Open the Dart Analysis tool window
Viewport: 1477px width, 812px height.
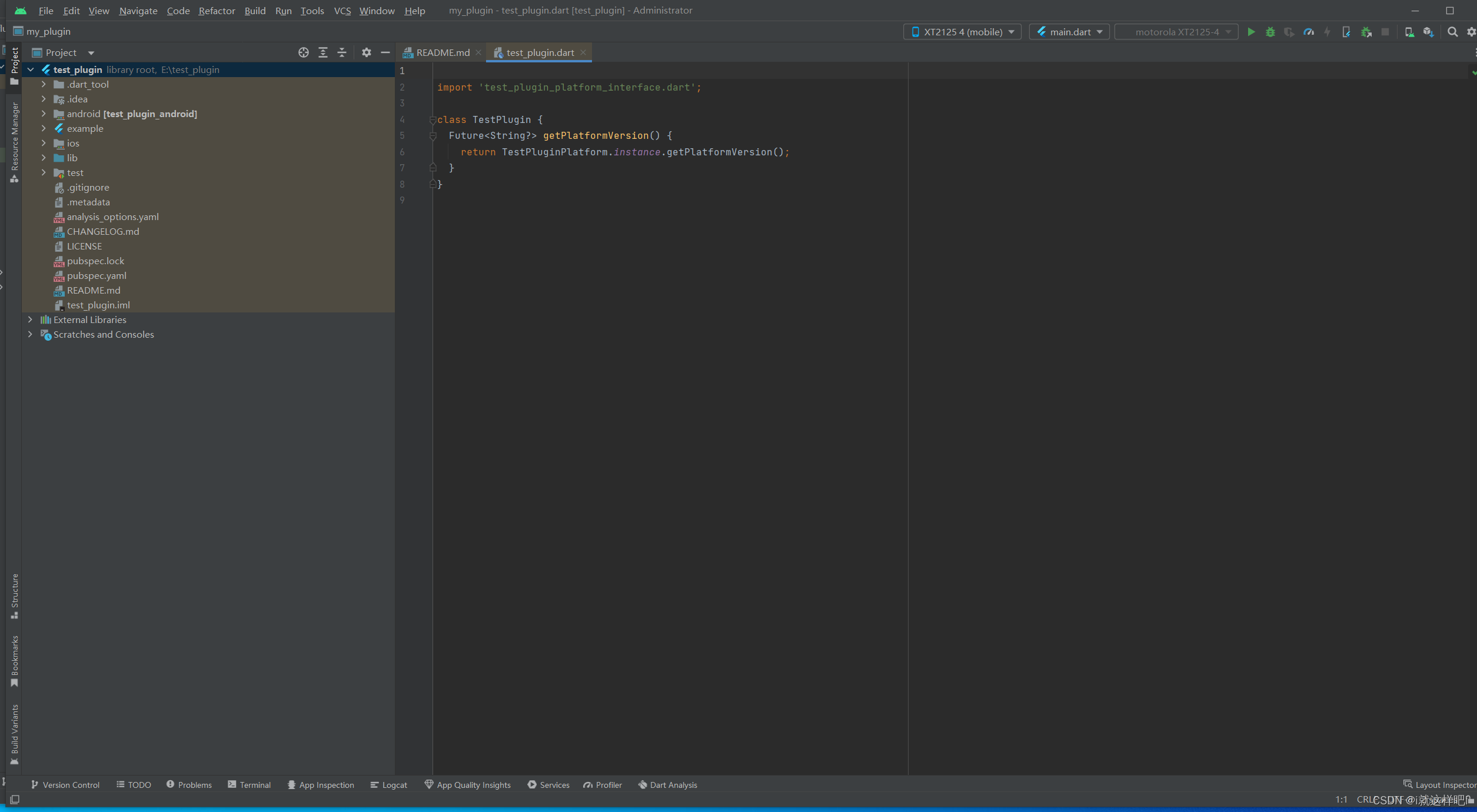(x=668, y=784)
